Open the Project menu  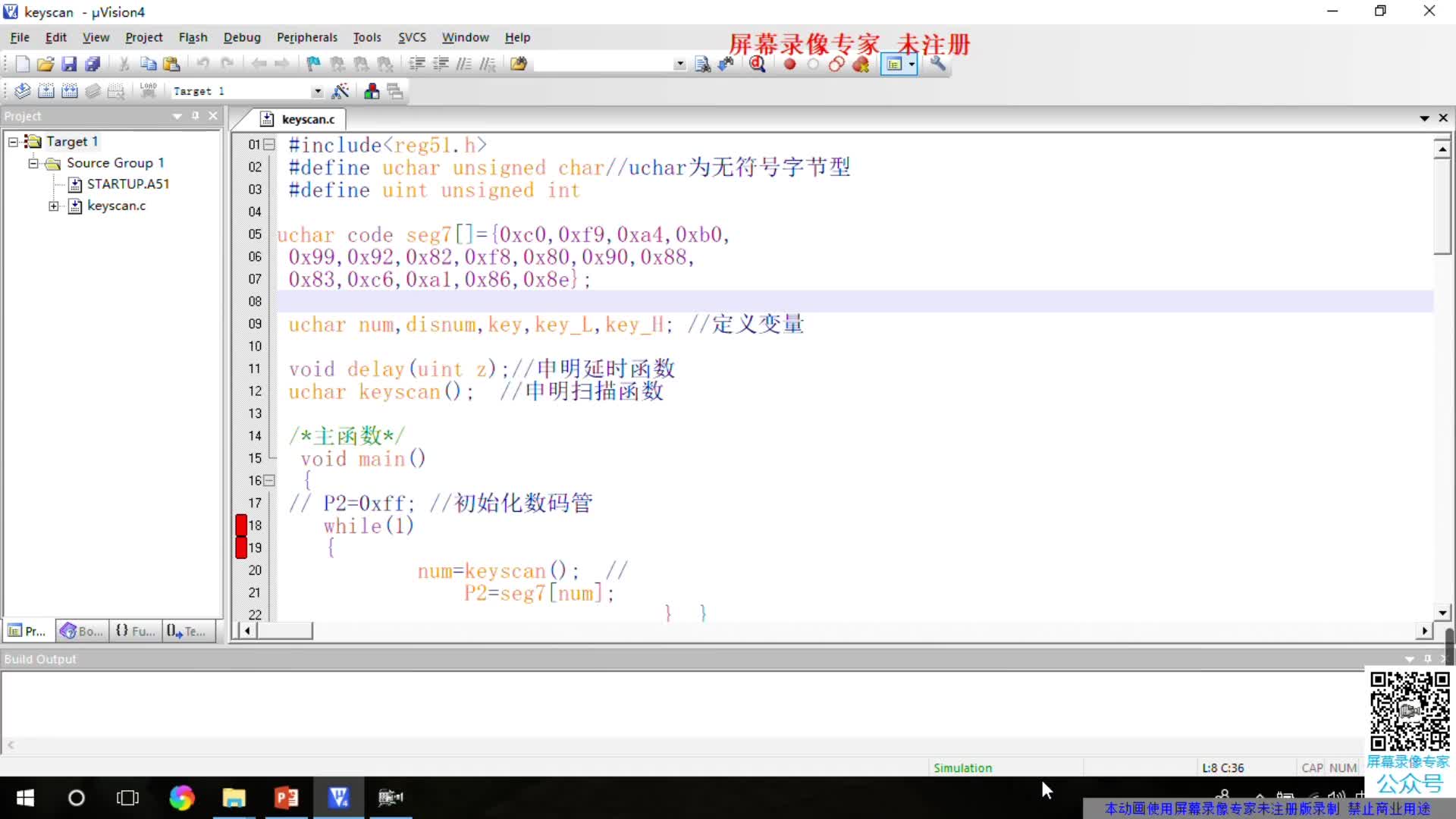coord(144,37)
